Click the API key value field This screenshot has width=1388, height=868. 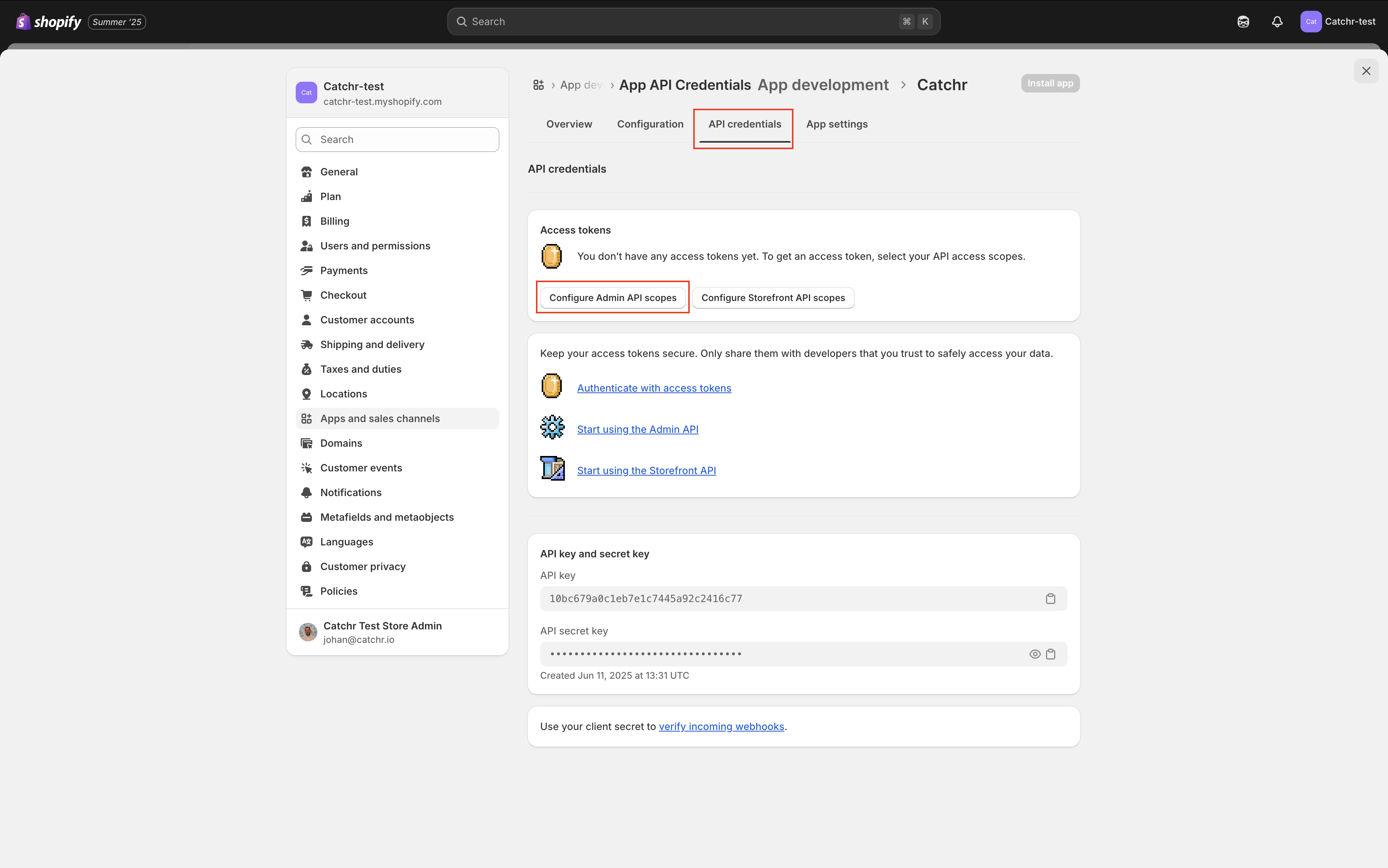803,599
